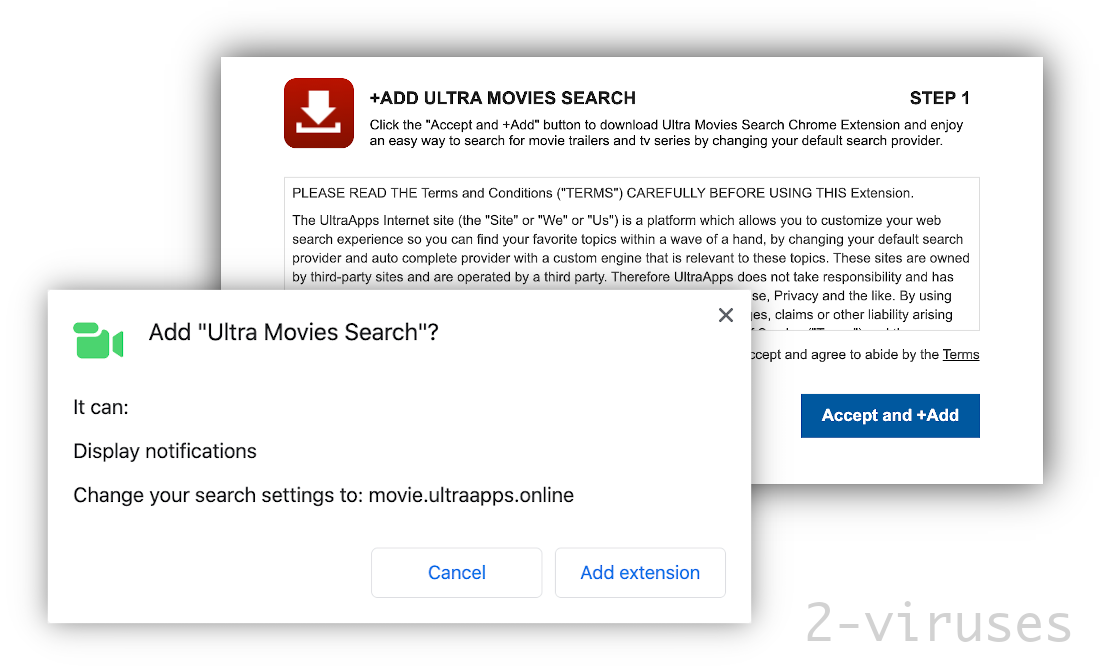Click the Accept and +Add instruction paragraph
This screenshot has width=1100, height=671.
coord(666,132)
